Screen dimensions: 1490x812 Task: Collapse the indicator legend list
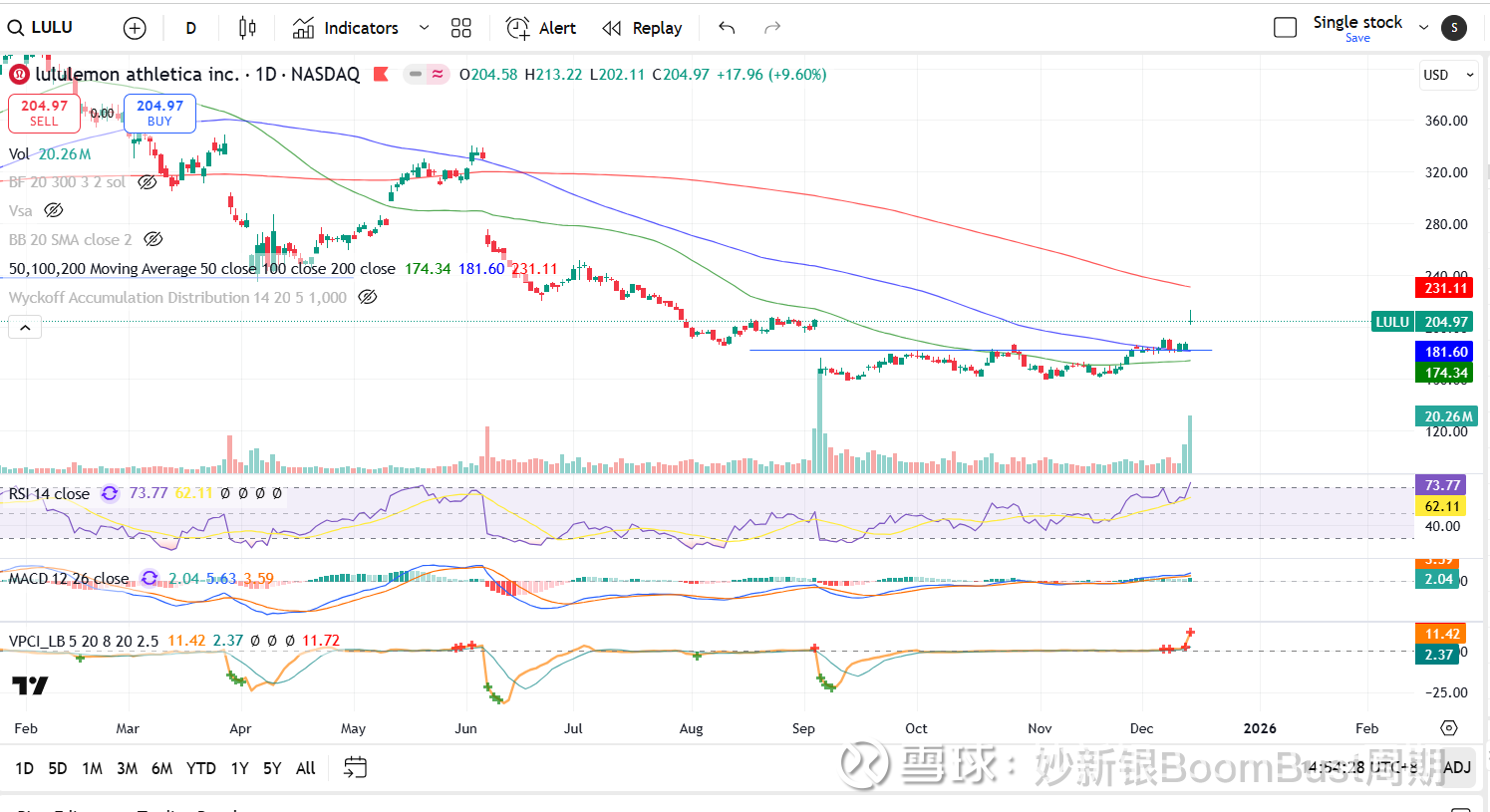(25, 327)
